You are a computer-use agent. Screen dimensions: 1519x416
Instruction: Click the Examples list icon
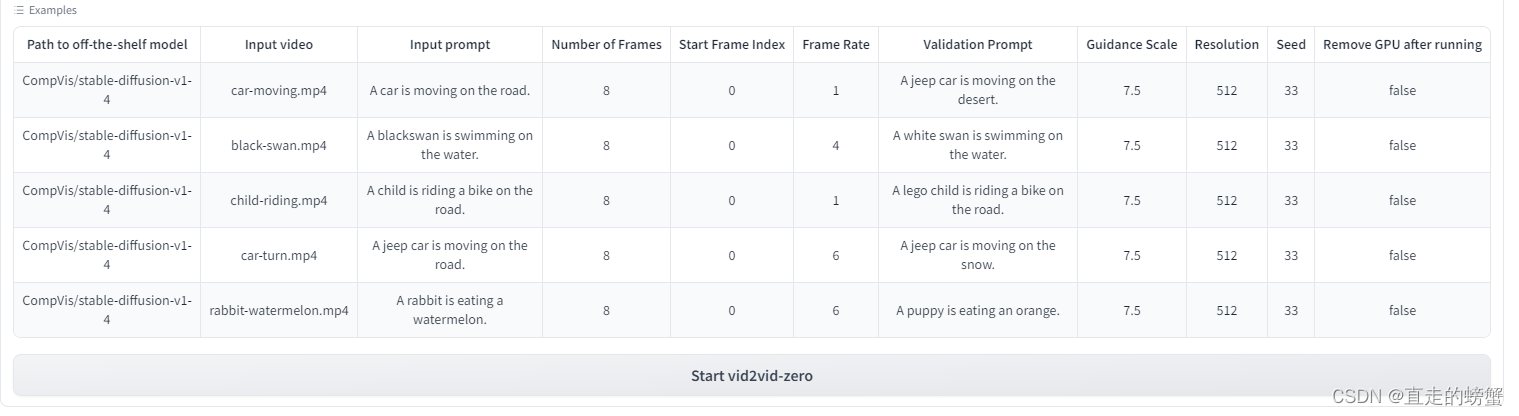19,10
